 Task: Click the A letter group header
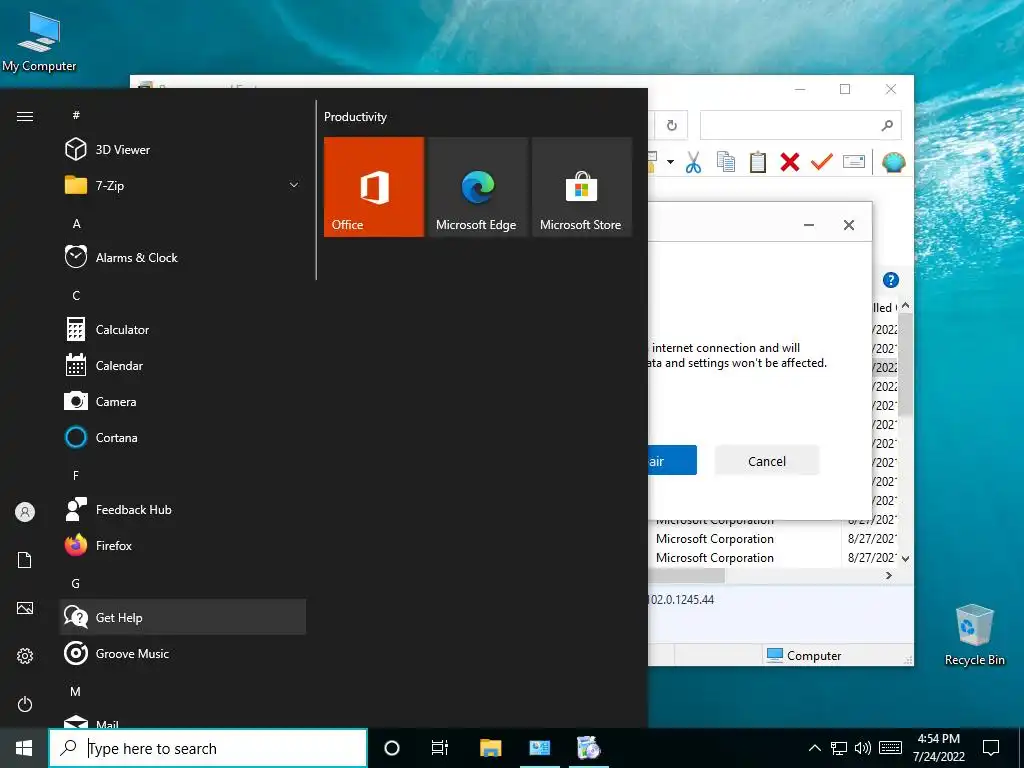click(x=76, y=223)
